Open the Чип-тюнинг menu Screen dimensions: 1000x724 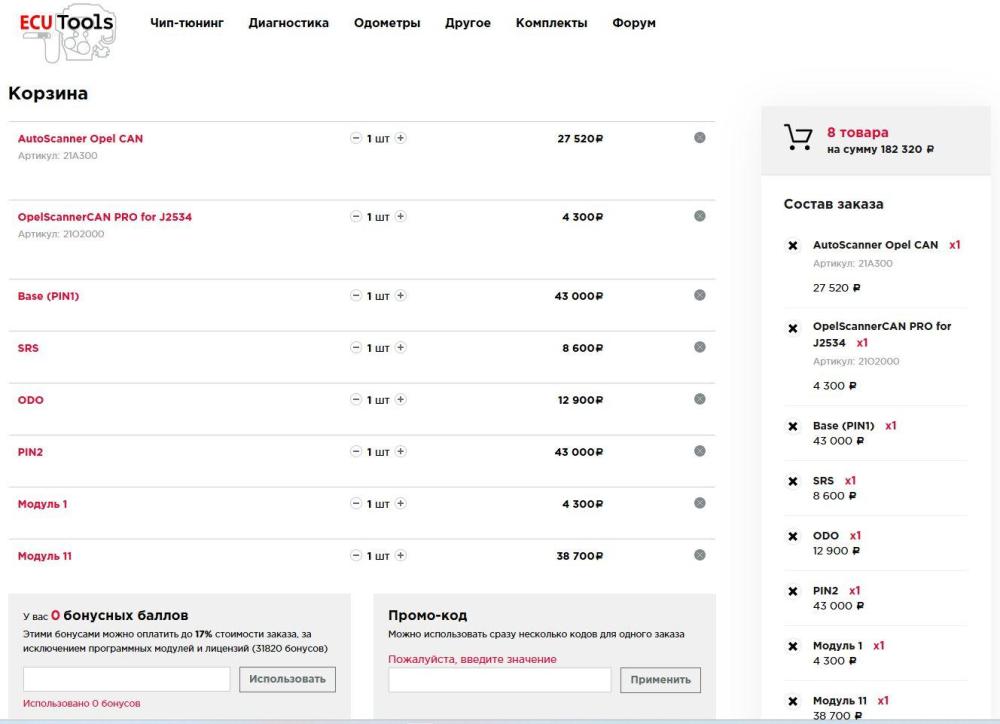(187, 23)
